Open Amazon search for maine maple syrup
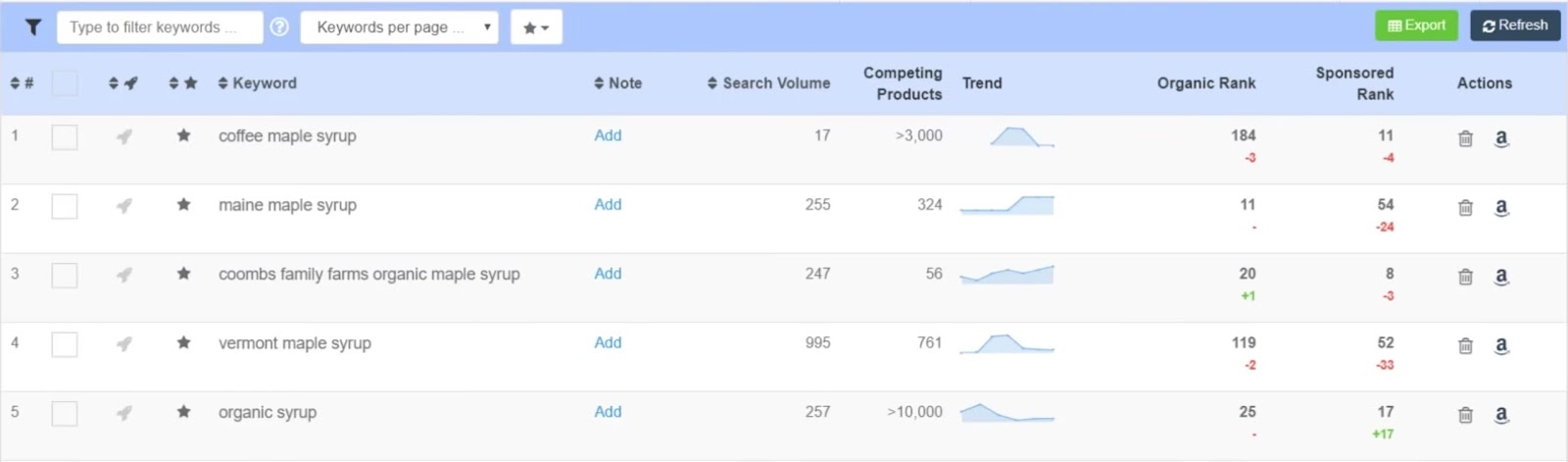 (1500, 207)
